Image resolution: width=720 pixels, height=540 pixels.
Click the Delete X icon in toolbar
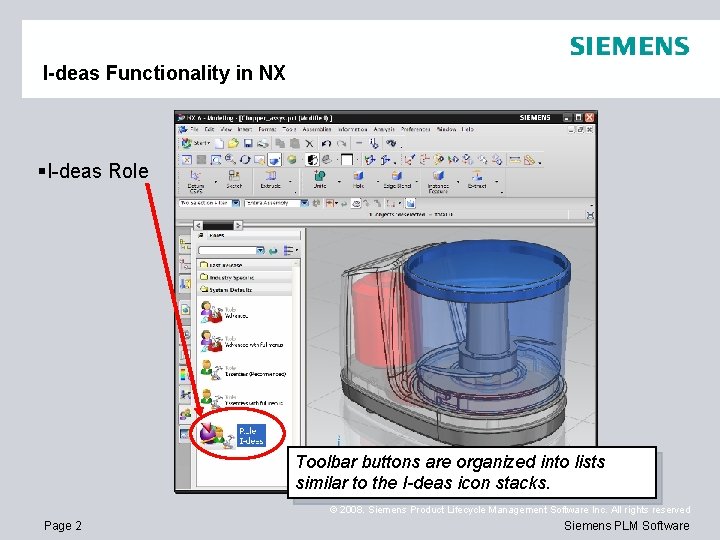pyautogui.click(x=309, y=144)
